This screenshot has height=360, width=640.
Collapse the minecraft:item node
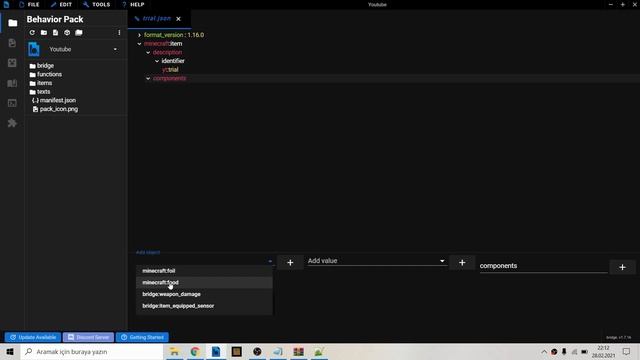tap(140, 44)
